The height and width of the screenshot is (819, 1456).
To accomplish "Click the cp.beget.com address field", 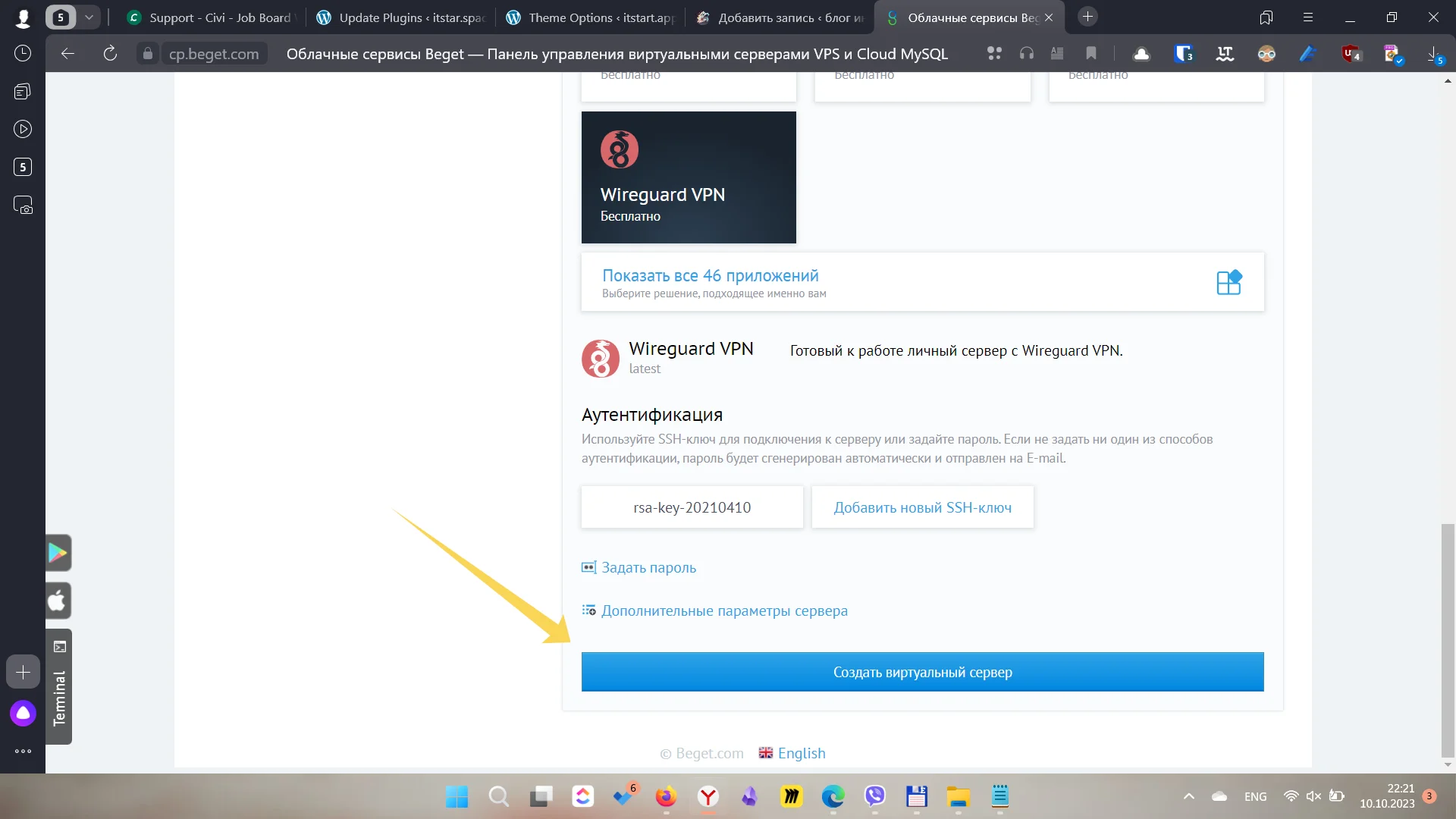I will click(214, 54).
